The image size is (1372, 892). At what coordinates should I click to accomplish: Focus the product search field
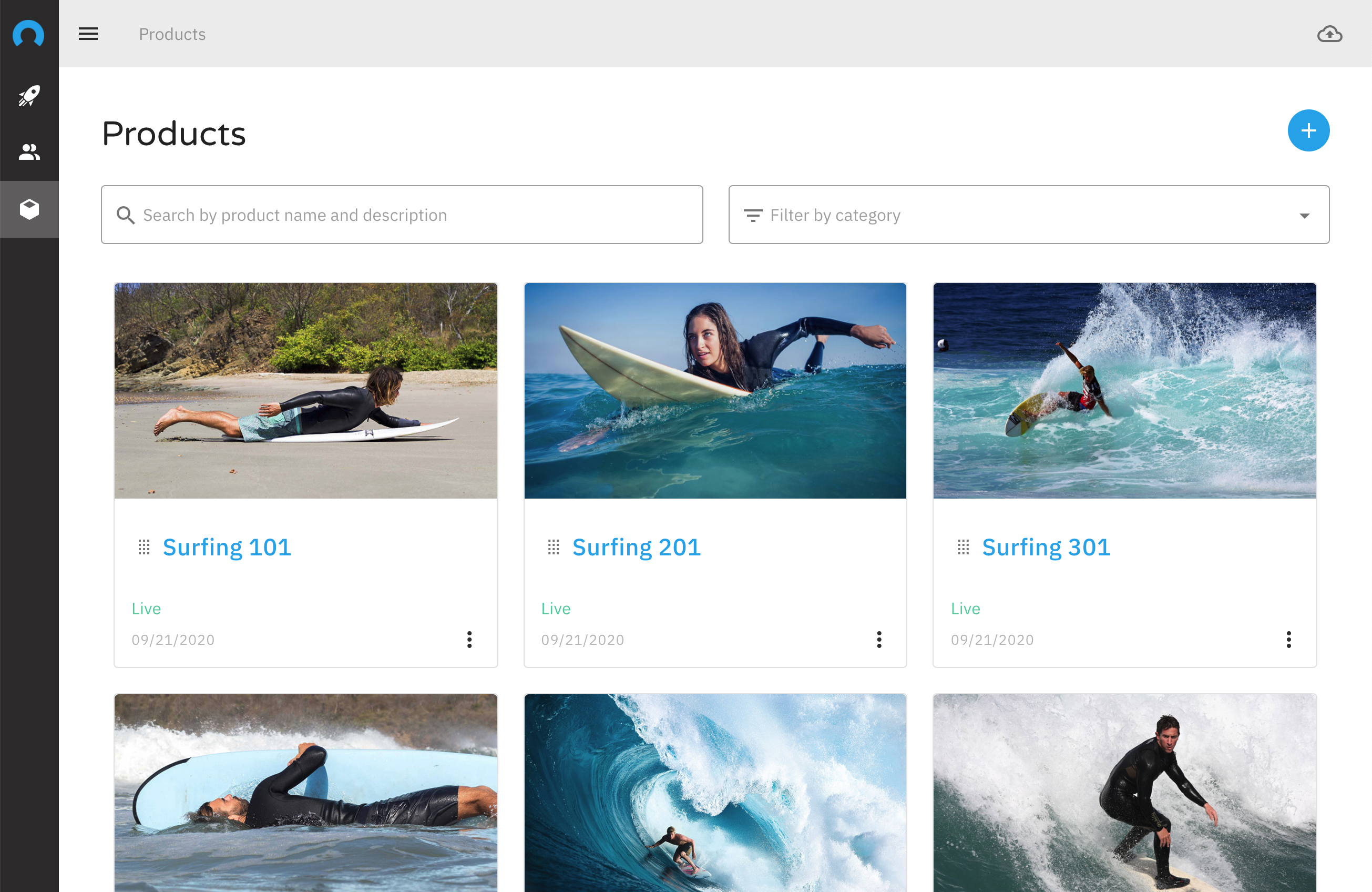tap(402, 215)
